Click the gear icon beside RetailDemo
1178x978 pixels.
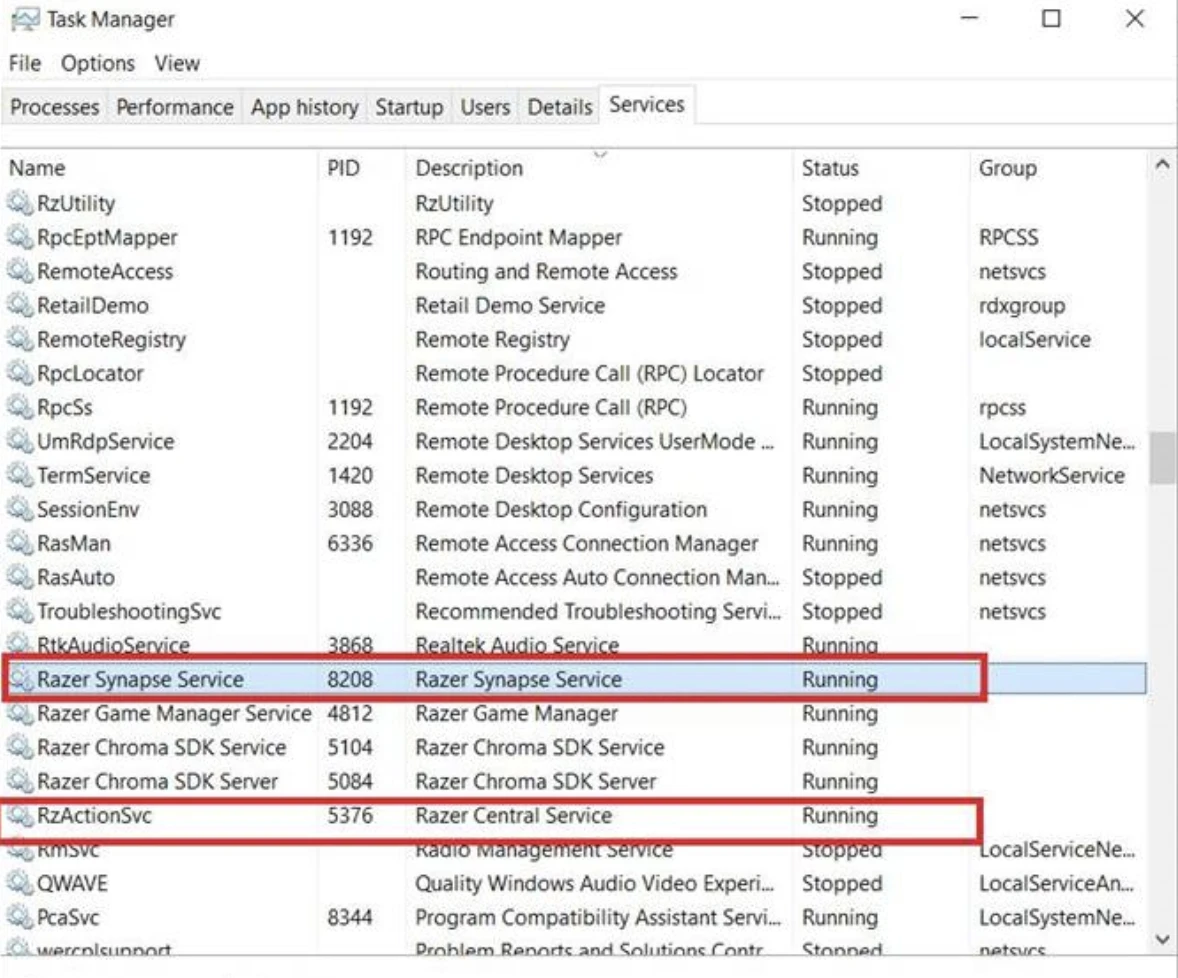[x=20, y=305]
